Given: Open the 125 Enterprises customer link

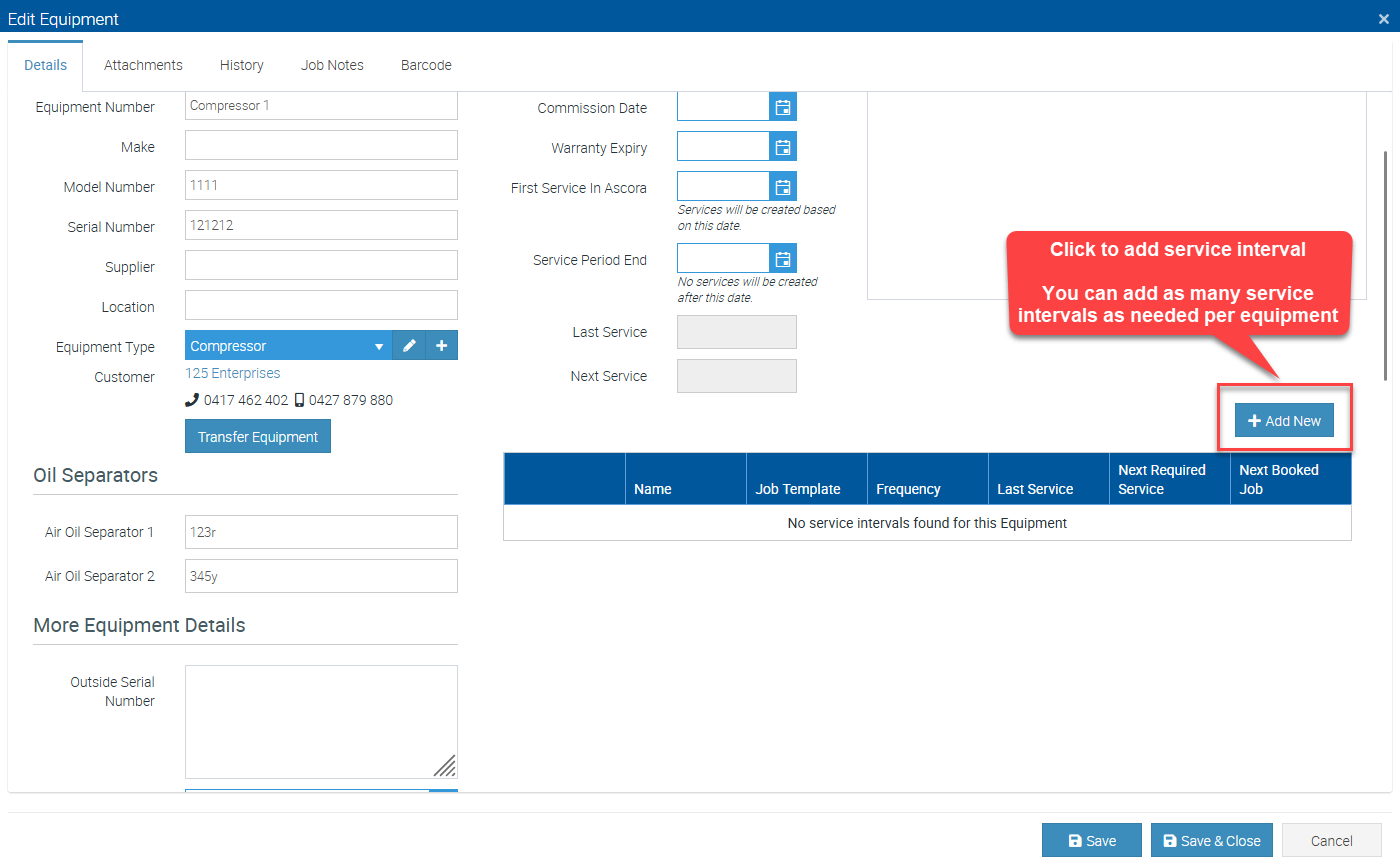Looking at the screenshot, I should [233, 373].
